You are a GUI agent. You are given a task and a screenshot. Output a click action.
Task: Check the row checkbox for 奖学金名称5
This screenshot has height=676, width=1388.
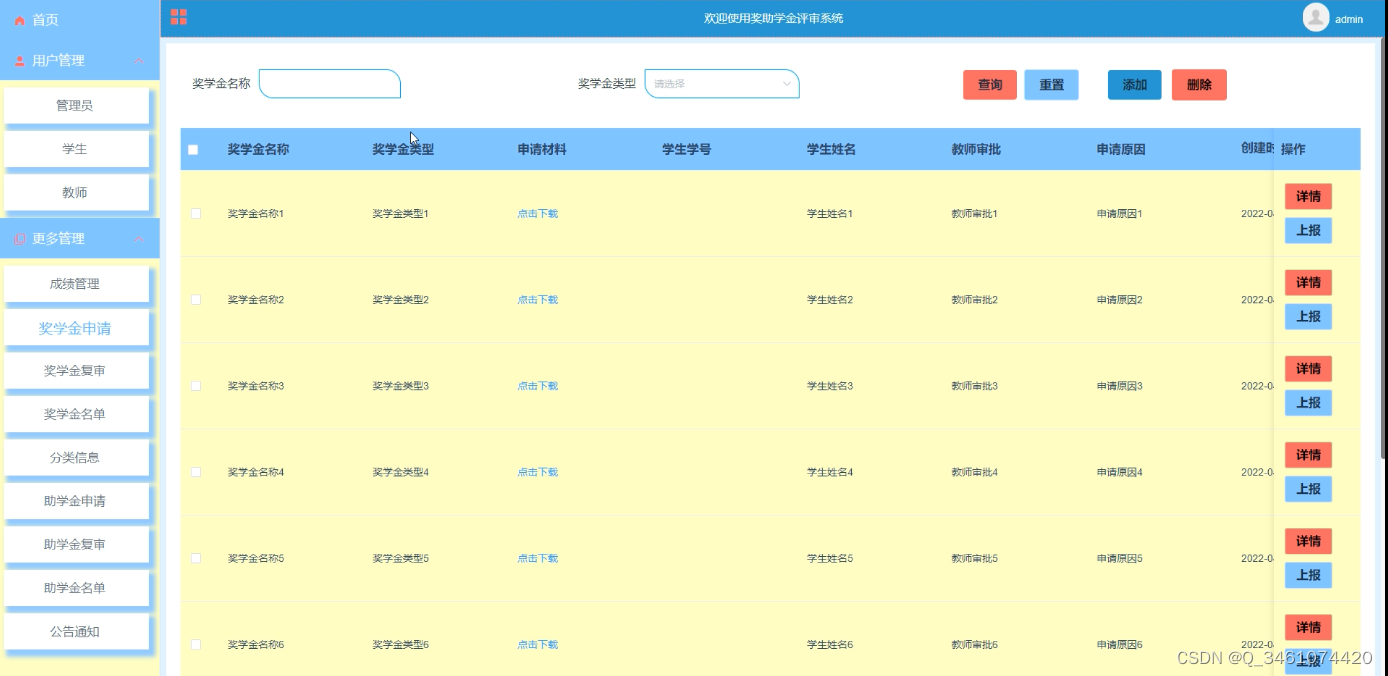[196, 558]
